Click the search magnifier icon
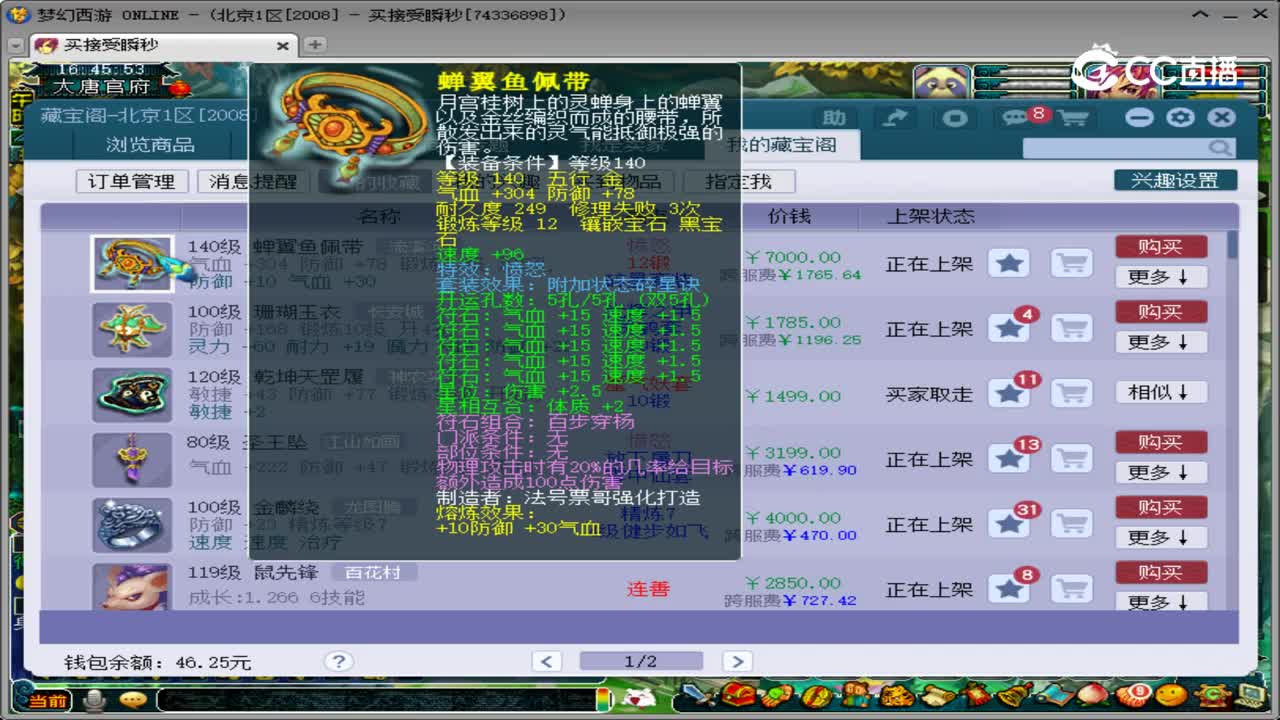Image resolution: width=1280 pixels, height=720 pixels. 1221,148
